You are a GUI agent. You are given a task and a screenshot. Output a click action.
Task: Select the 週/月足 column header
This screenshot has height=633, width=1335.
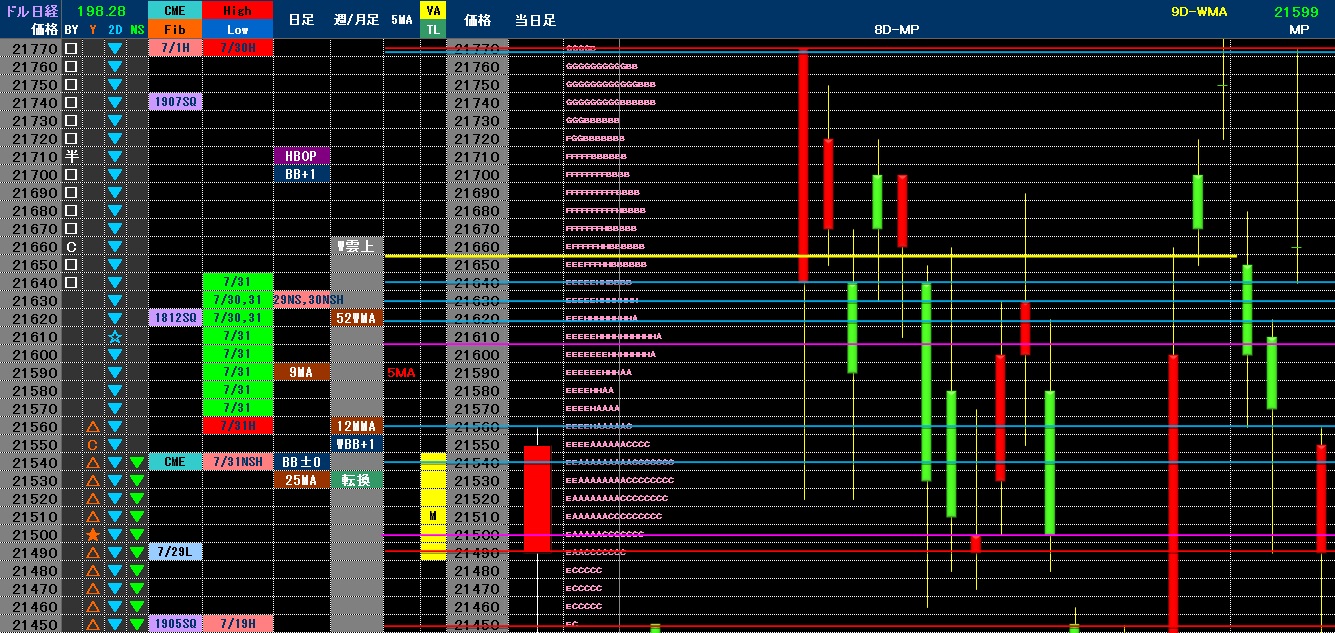coord(356,20)
